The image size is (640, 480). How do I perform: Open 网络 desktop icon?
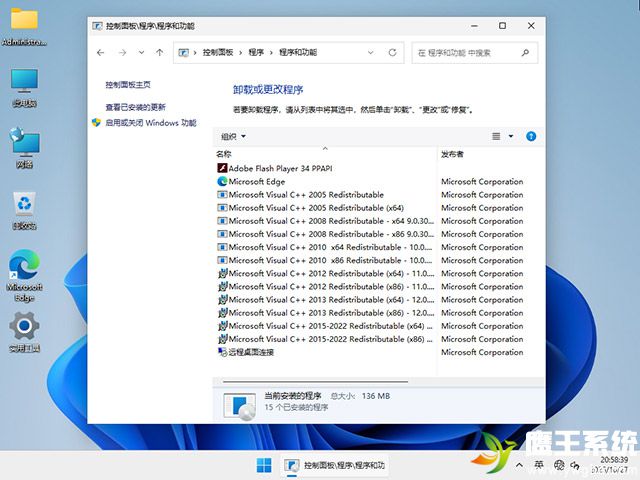click(x=24, y=148)
